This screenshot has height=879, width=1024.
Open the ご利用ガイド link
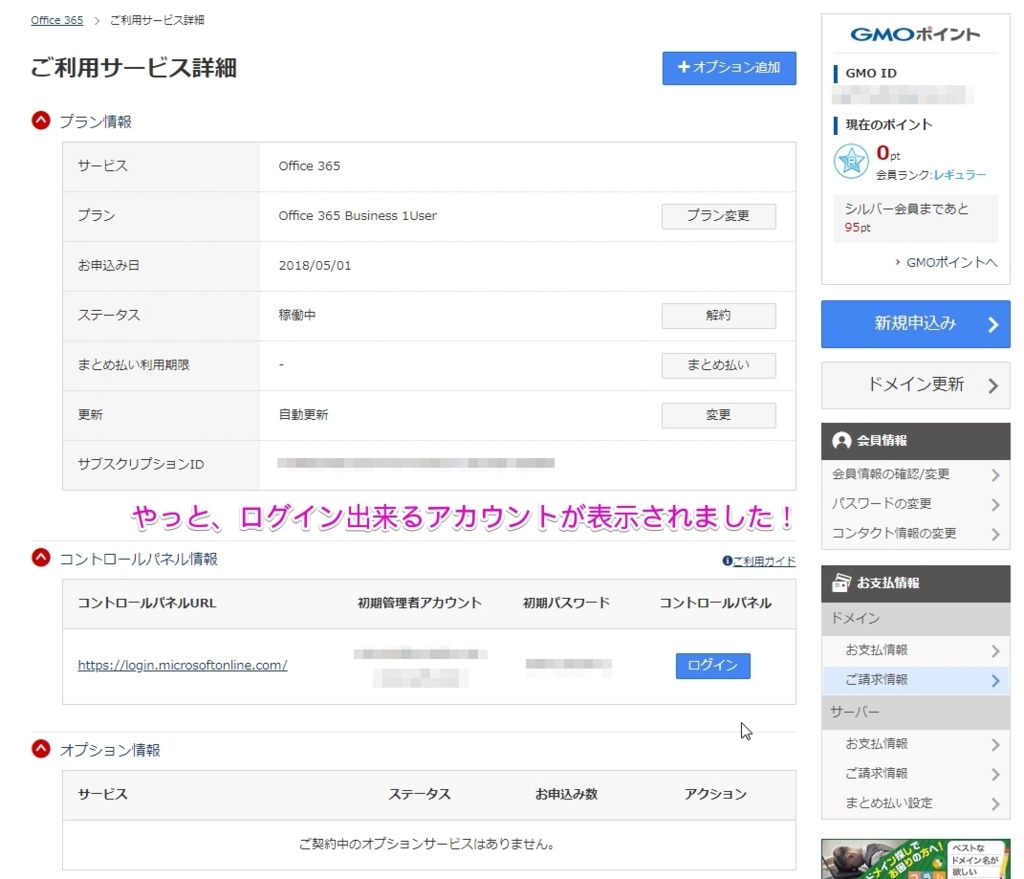coord(764,561)
